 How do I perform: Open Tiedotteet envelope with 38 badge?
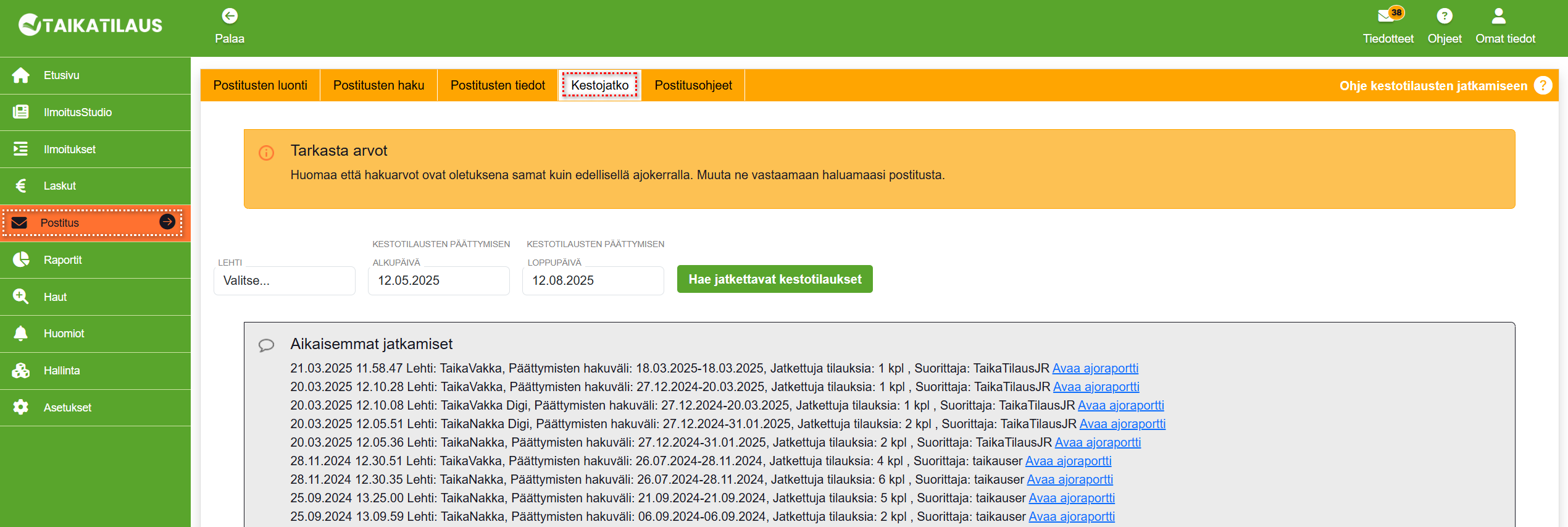1387,16
